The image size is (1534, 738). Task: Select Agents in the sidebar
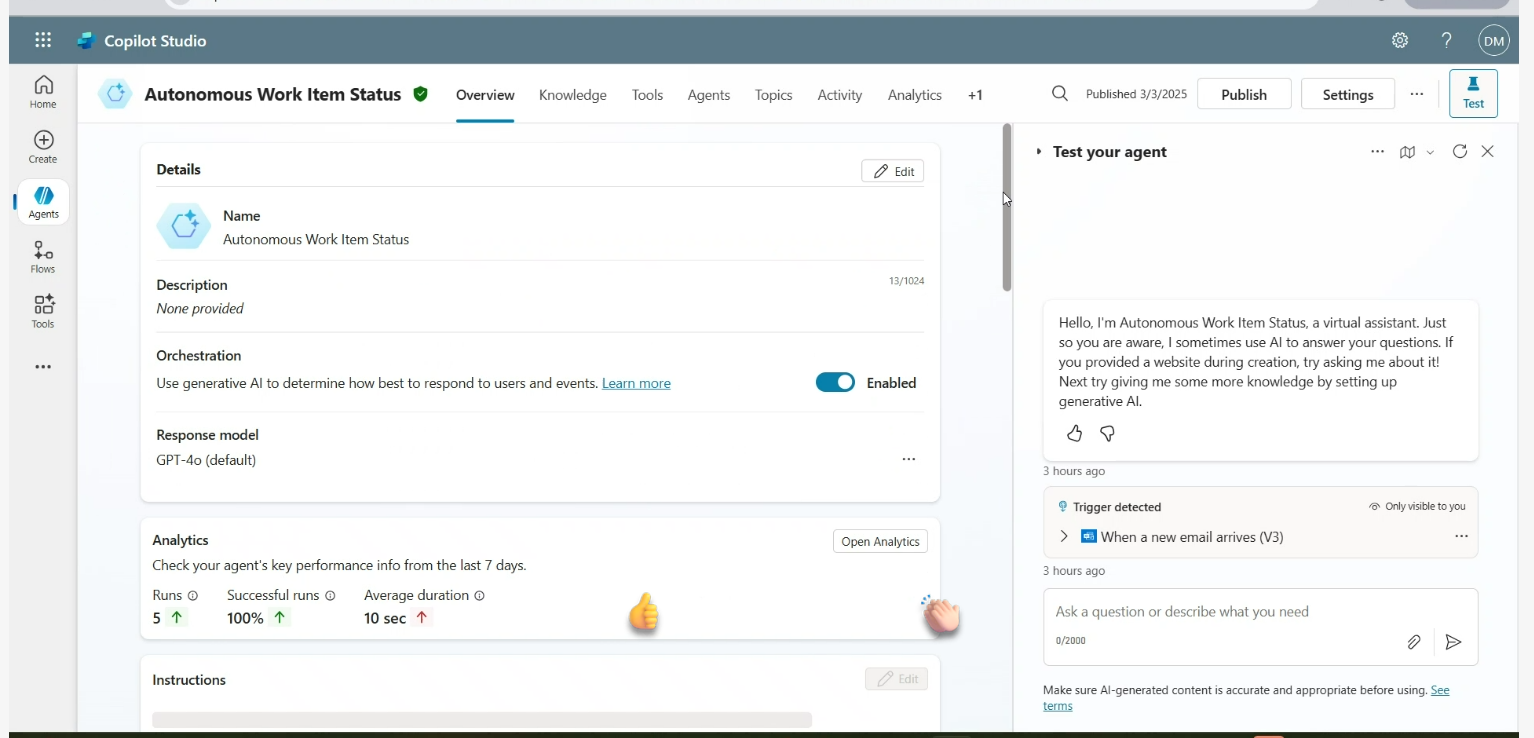(43, 202)
